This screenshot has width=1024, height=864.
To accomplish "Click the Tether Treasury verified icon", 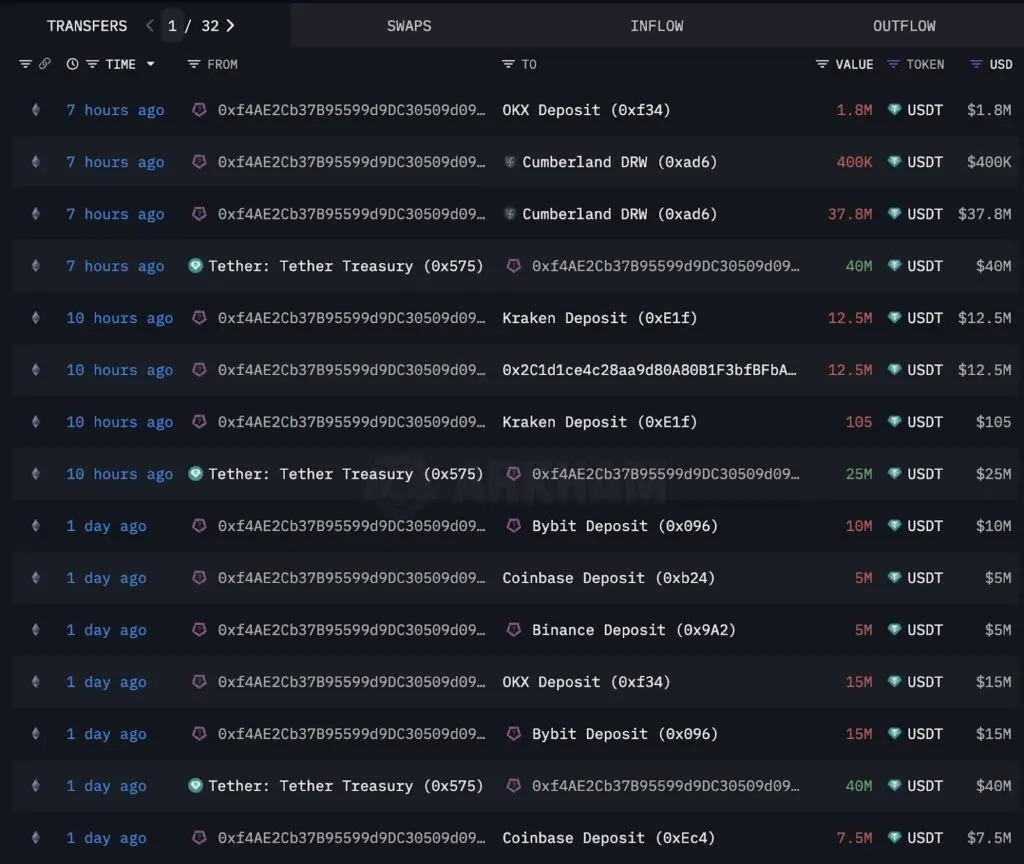I will (196, 266).
